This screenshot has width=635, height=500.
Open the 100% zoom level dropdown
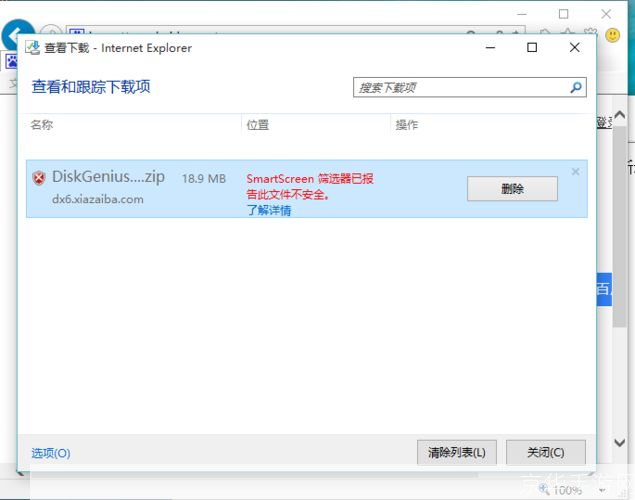[602, 490]
